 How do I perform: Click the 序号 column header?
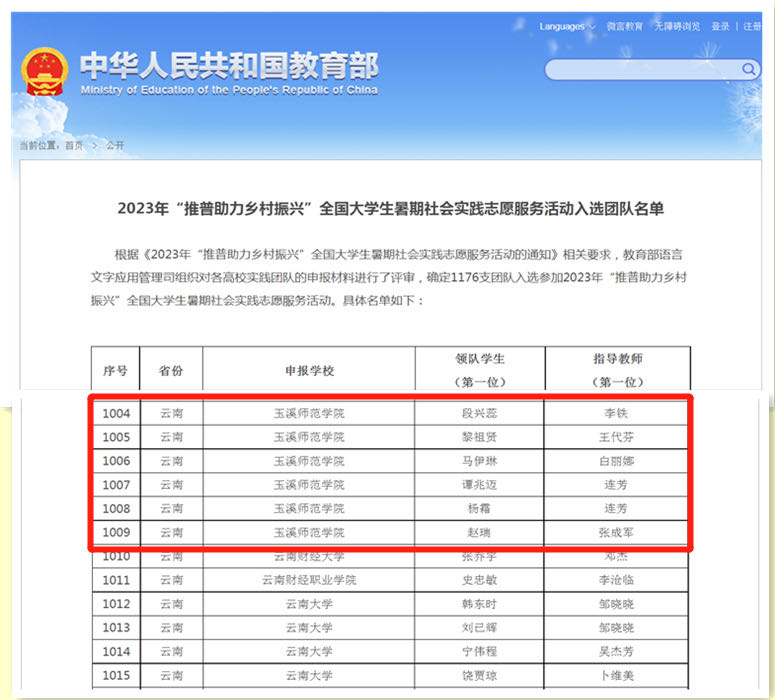point(115,370)
